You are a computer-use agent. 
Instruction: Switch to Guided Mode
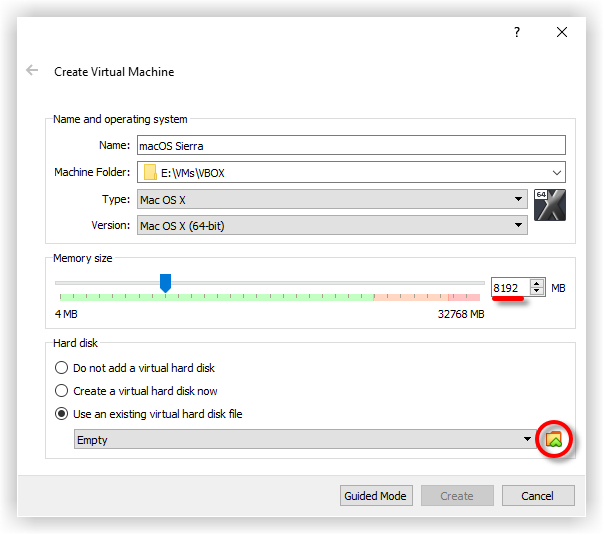click(375, 496)
